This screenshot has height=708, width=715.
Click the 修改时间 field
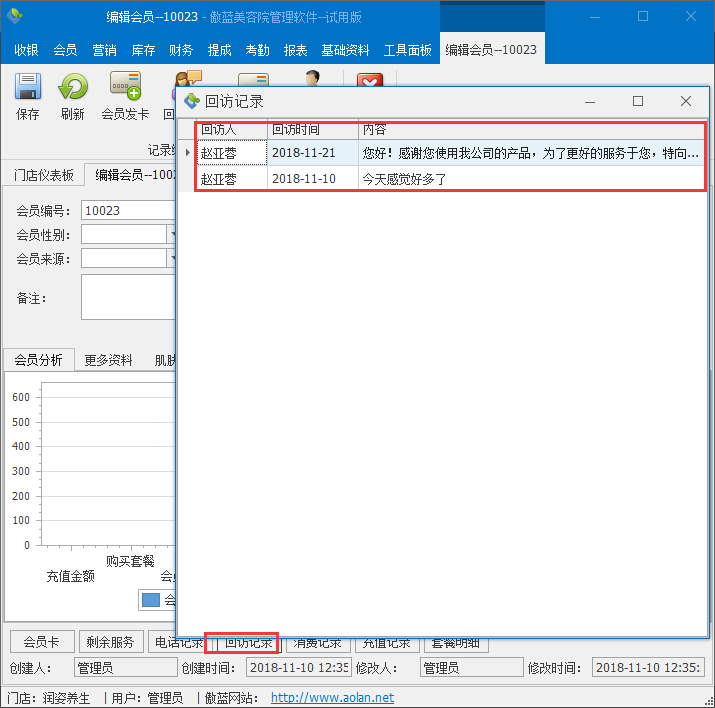[x=648, y=668]
